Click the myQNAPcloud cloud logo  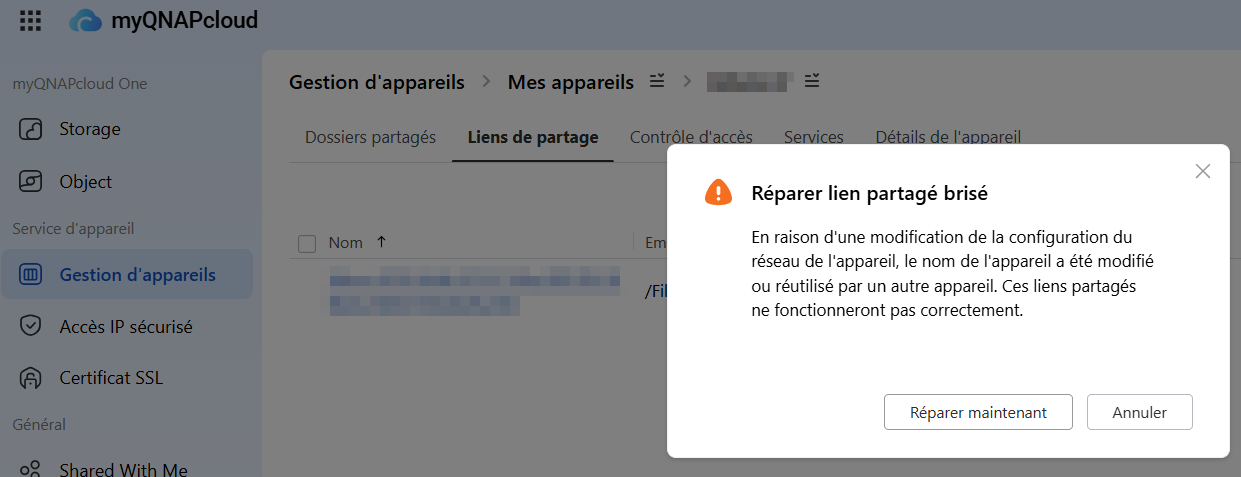(x=85, y=21)
